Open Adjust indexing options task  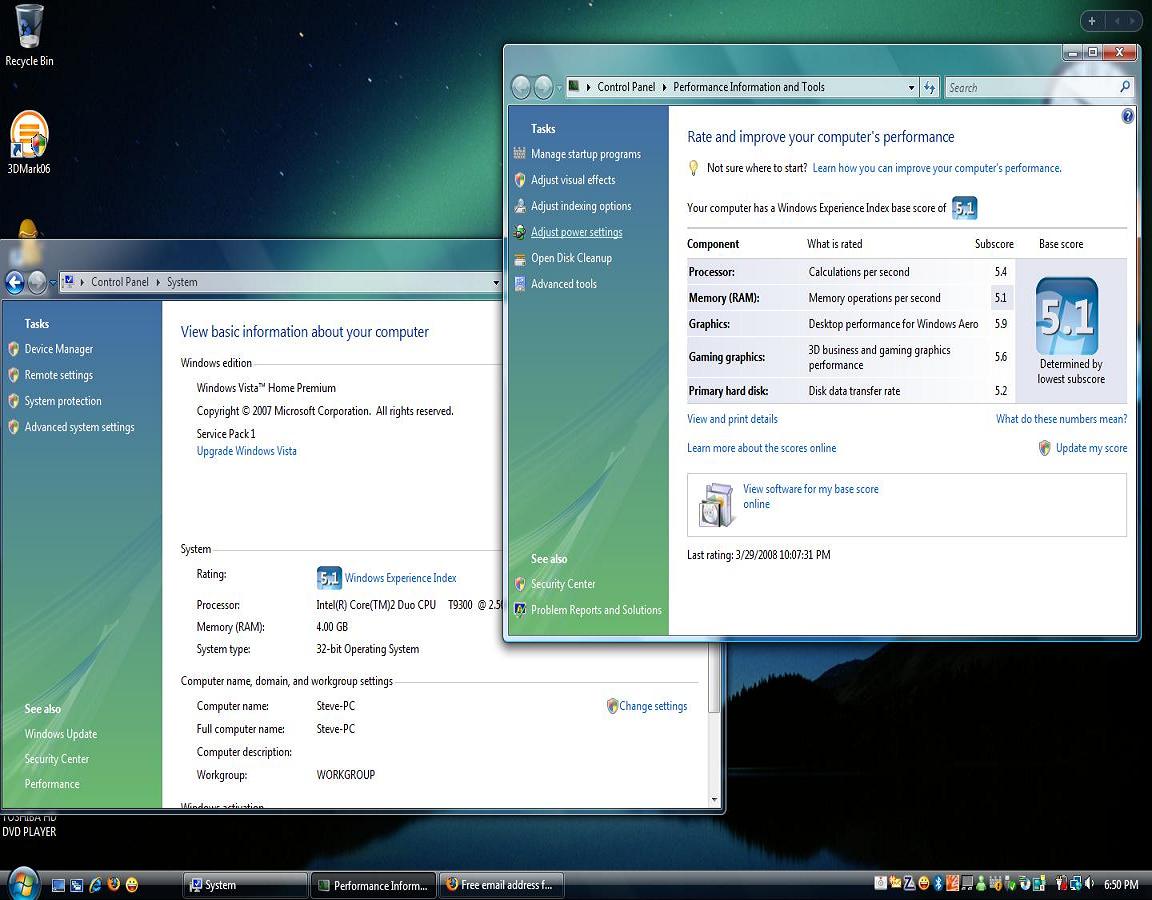tap(581, 206)
